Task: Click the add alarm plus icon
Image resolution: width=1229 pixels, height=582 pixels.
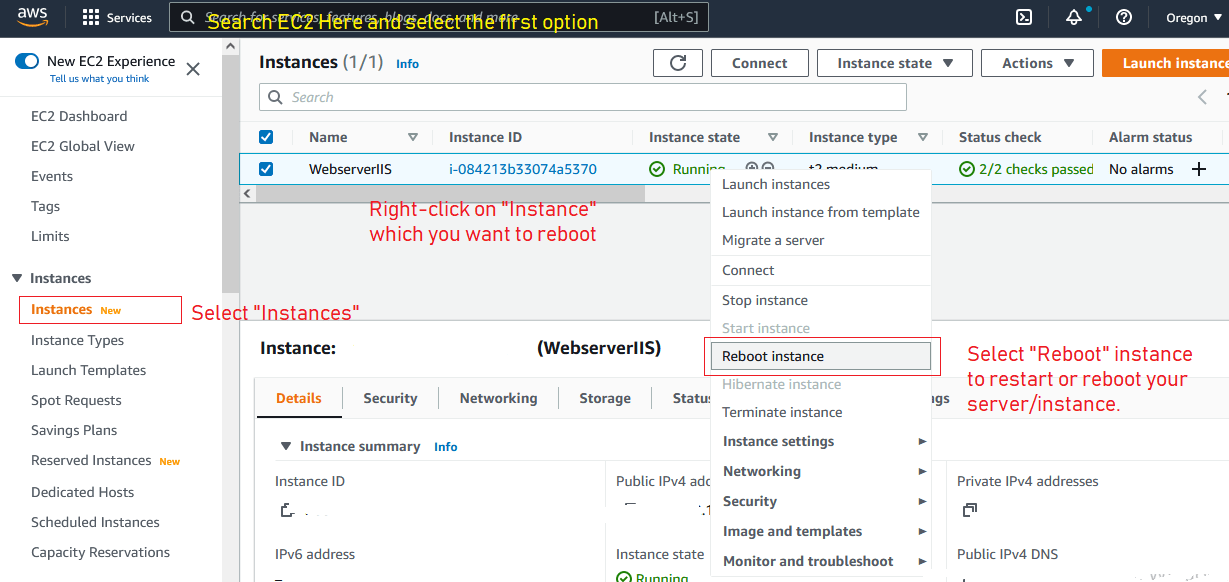Action: pos(1199,169)
